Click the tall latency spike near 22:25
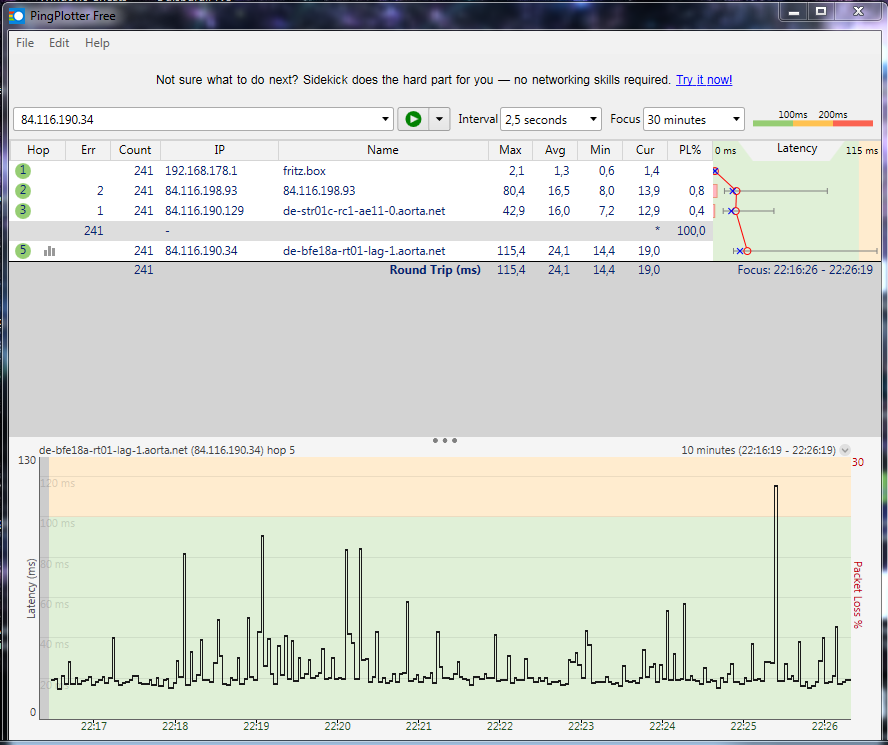 click(776, 572)
